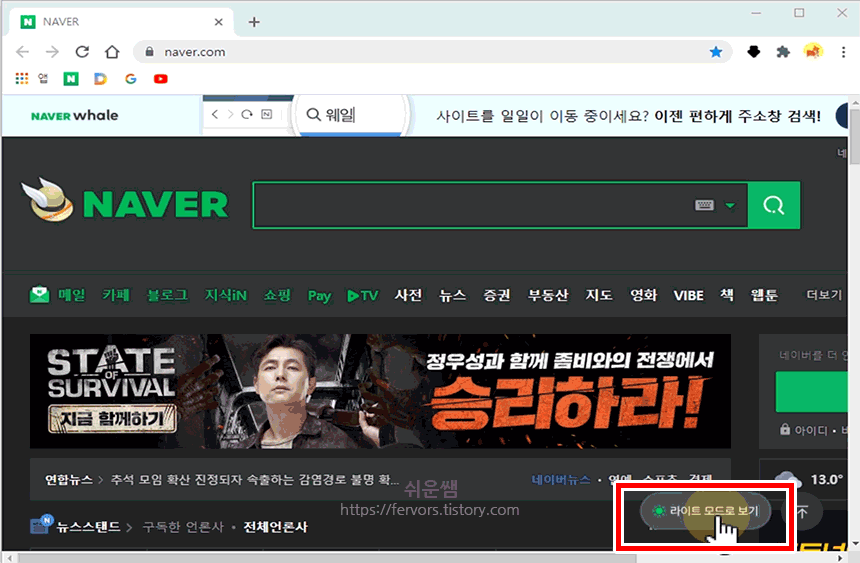Open 카페 from the service menu

116,295
